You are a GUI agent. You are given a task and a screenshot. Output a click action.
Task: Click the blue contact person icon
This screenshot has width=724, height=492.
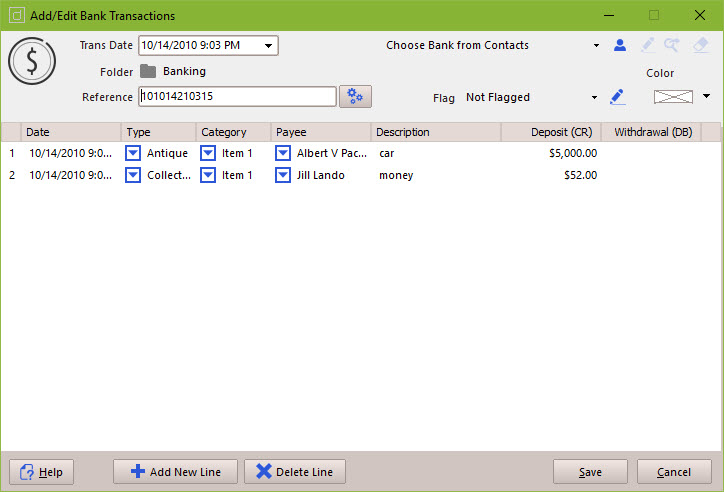620,45
